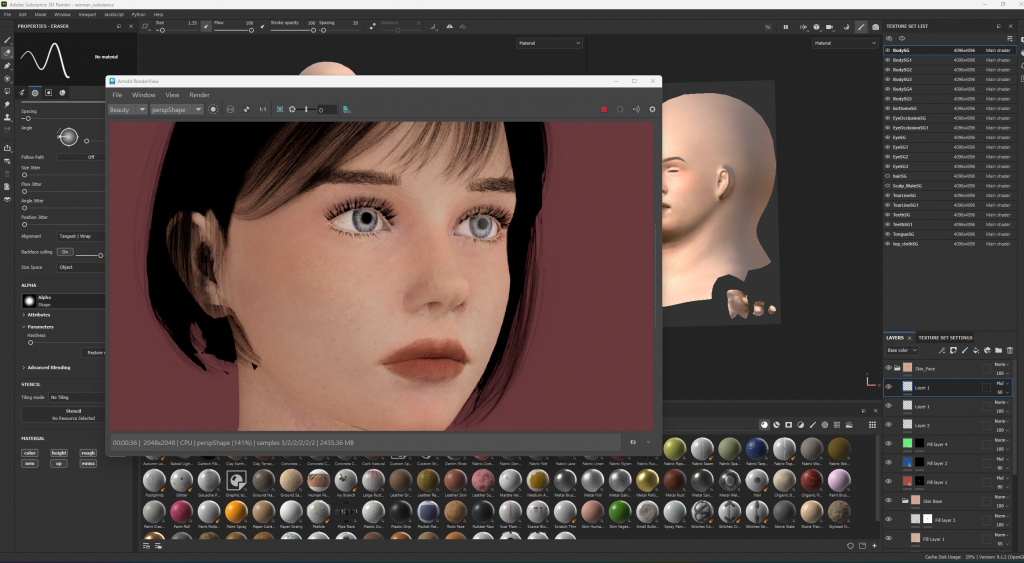This screenshot has height=563, width=1024.
Task: Open the perspShape camera dropdown
Action: (177, 109)
